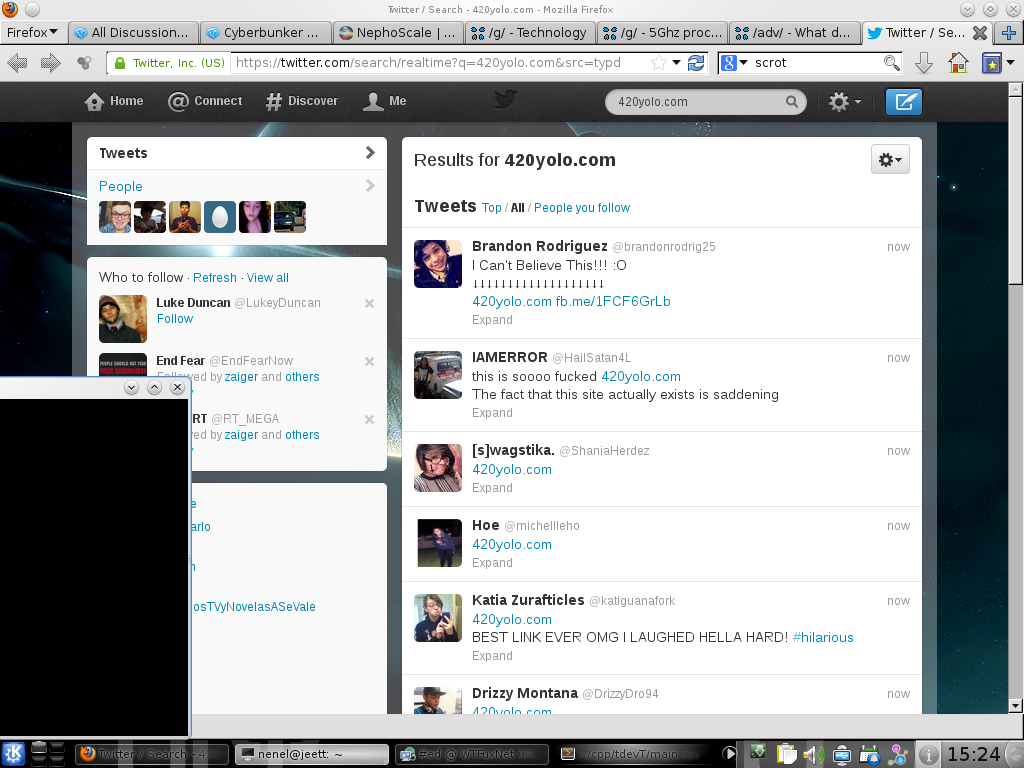Submit the scrot search with magnifier icon

coord(891,63)
